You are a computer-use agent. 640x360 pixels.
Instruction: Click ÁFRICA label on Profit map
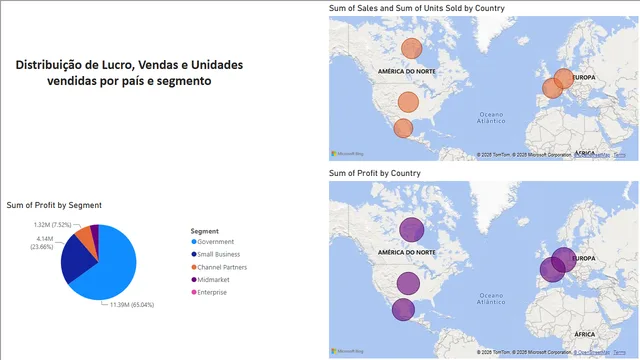point(584,334)
